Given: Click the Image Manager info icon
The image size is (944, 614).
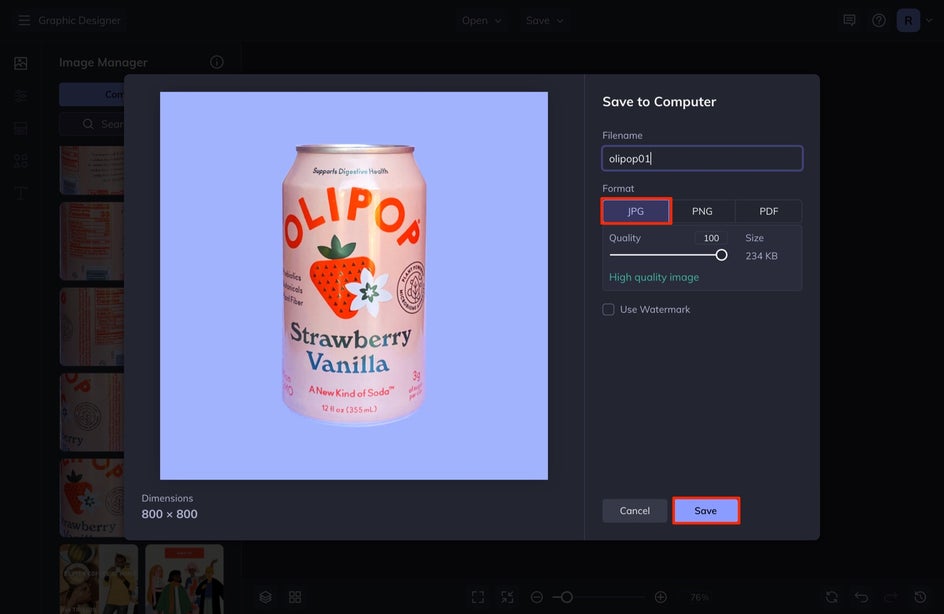Looking at the screenshot, I should click(x=217, y=62).
